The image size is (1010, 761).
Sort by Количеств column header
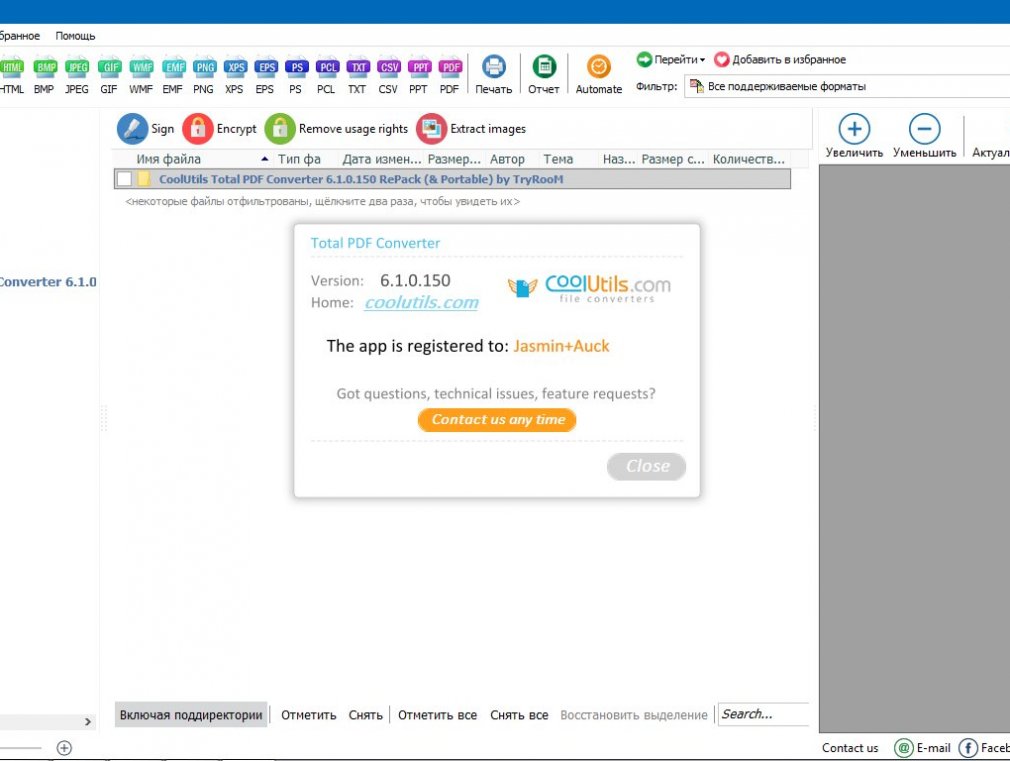(748, 159)
